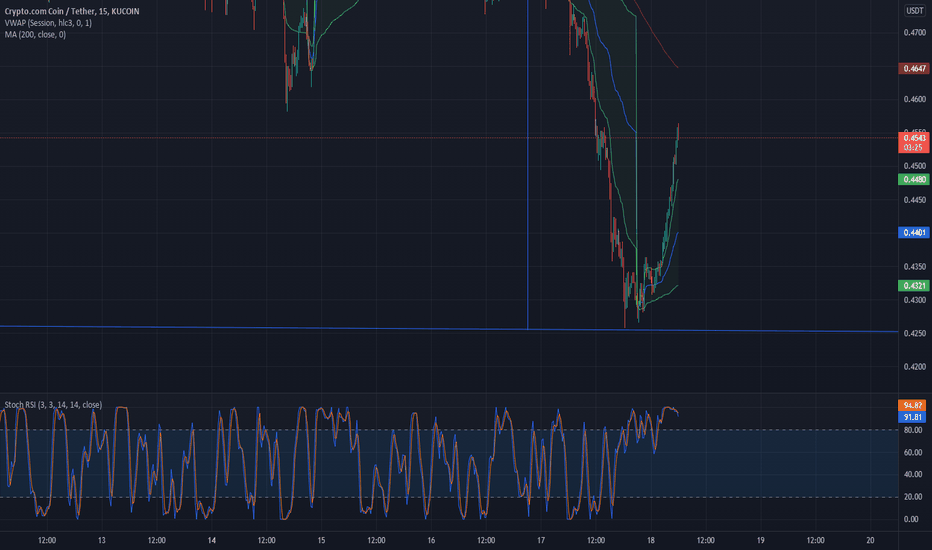The height and width of the screenshot is (550, 932).
Task: Select the VWAP (Session, hlc3, 0, 1) legend
Action: 48,23
